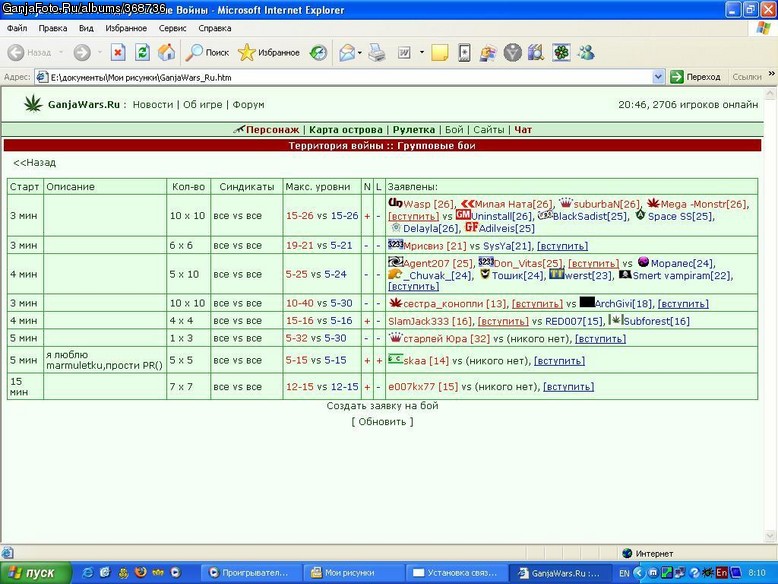The image size is (778, 584).
Task: Edit page with the Word icon
Action: tap(404, 53)
